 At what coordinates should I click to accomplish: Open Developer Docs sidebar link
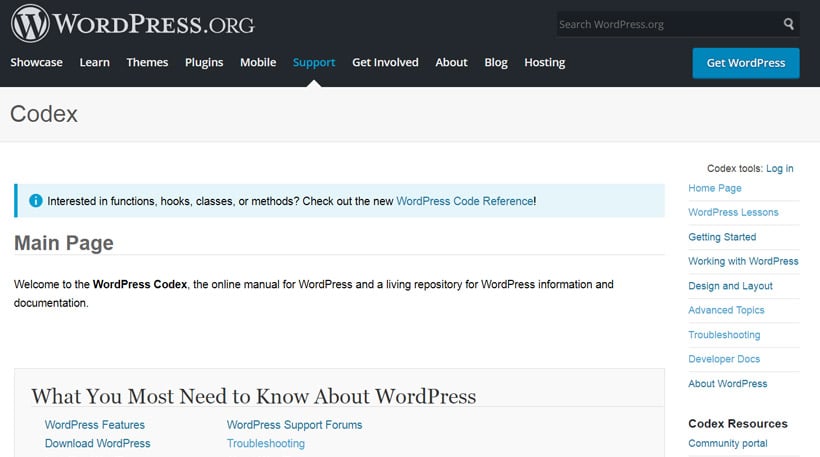click(x=724, y=359)
